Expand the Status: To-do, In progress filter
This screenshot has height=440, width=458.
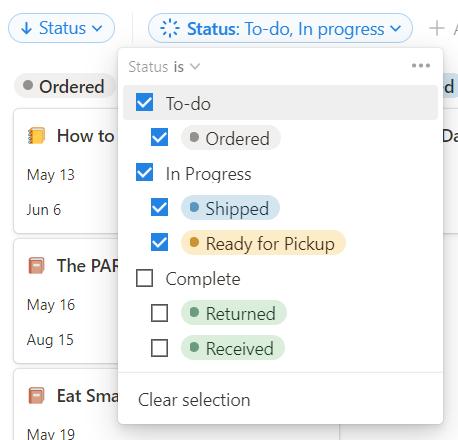point(280,28)
